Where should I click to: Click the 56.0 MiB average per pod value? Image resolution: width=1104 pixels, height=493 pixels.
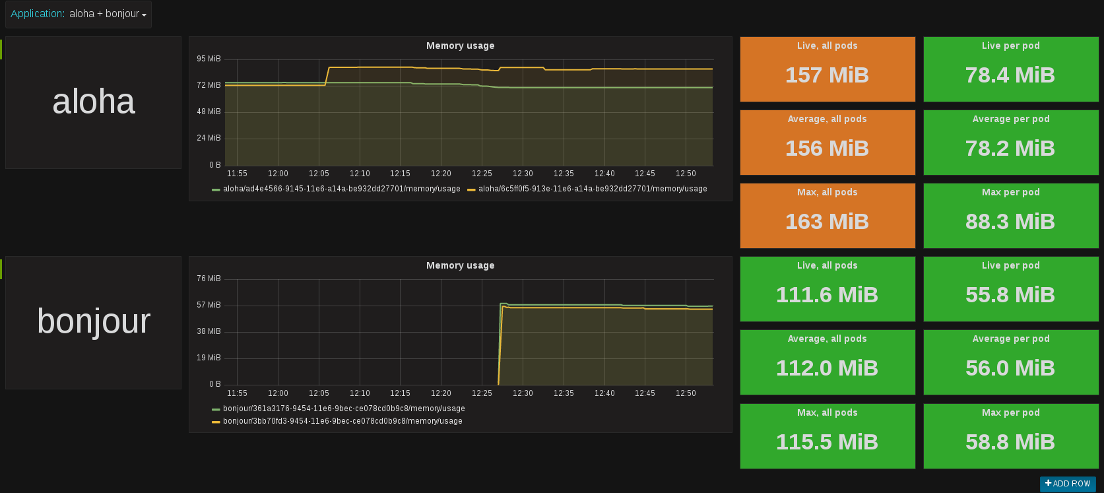(1010, 368)
